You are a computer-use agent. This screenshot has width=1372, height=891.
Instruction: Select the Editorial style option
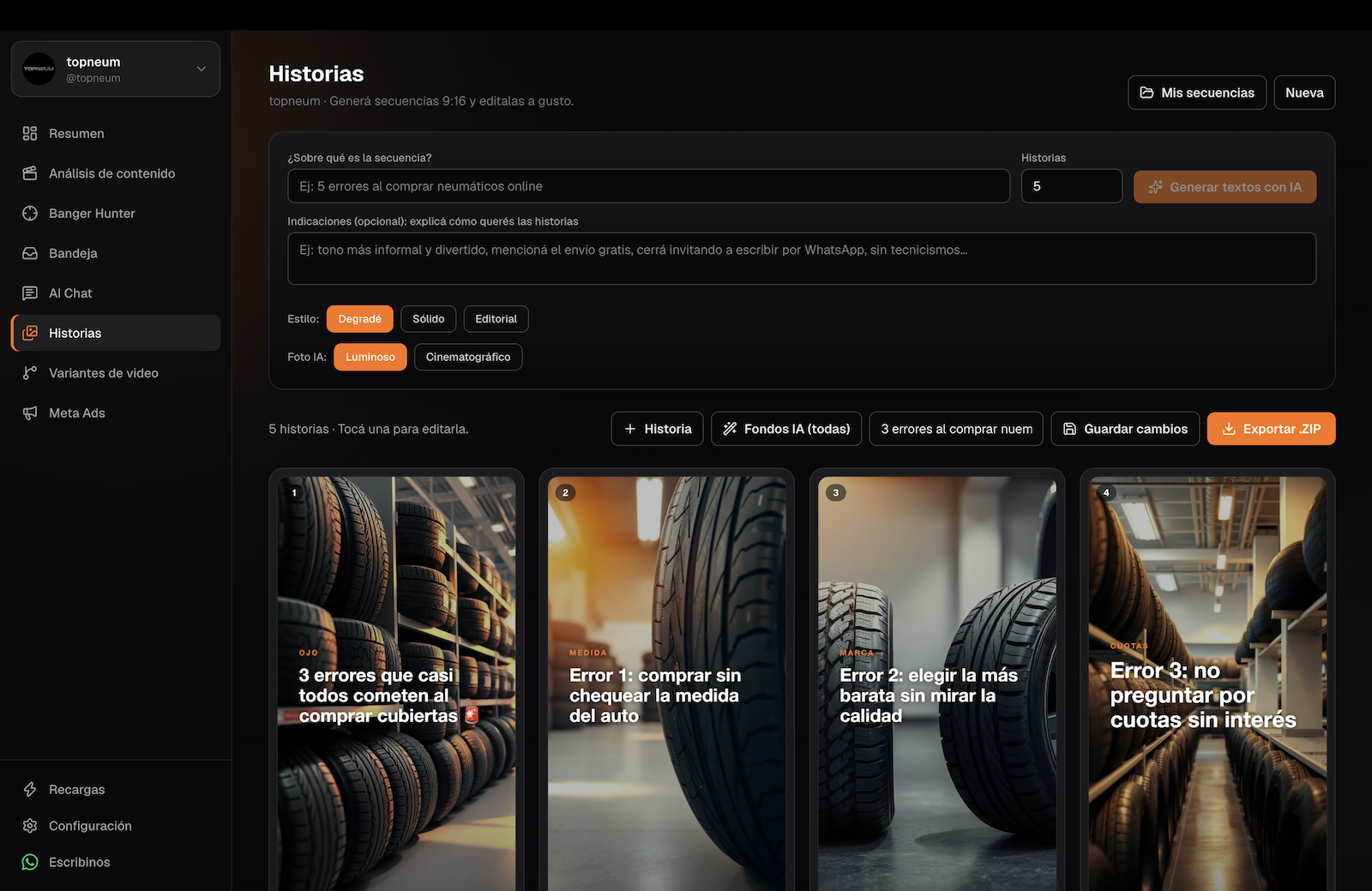point(496,319)
